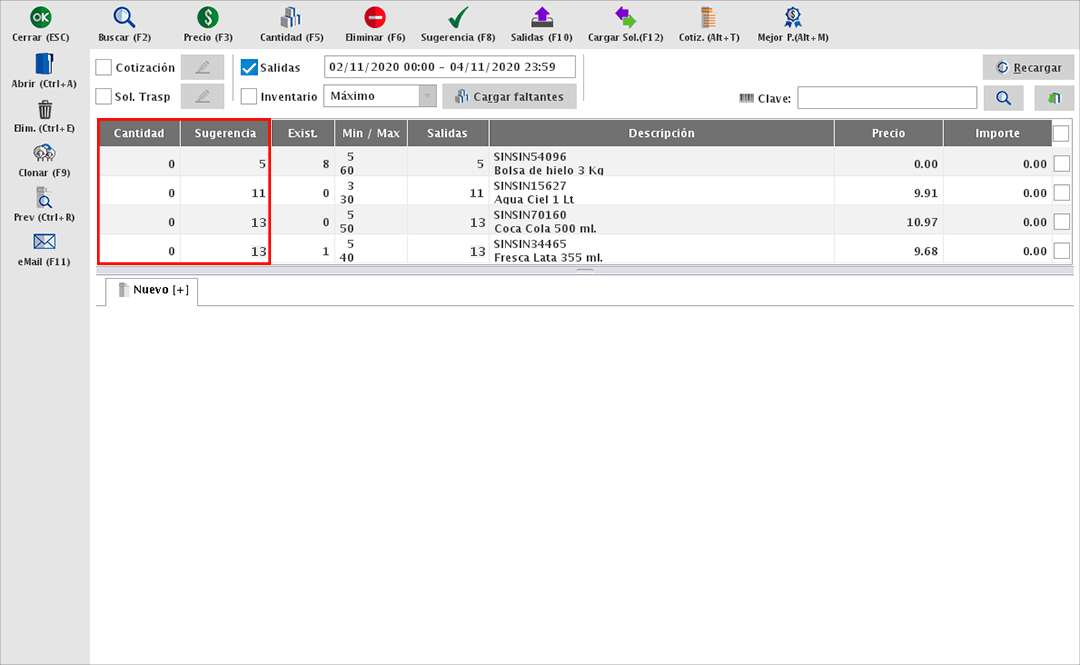1080x665 pixels.
Task: Enable the Cotización checkbox
Action: coord(104,67)
